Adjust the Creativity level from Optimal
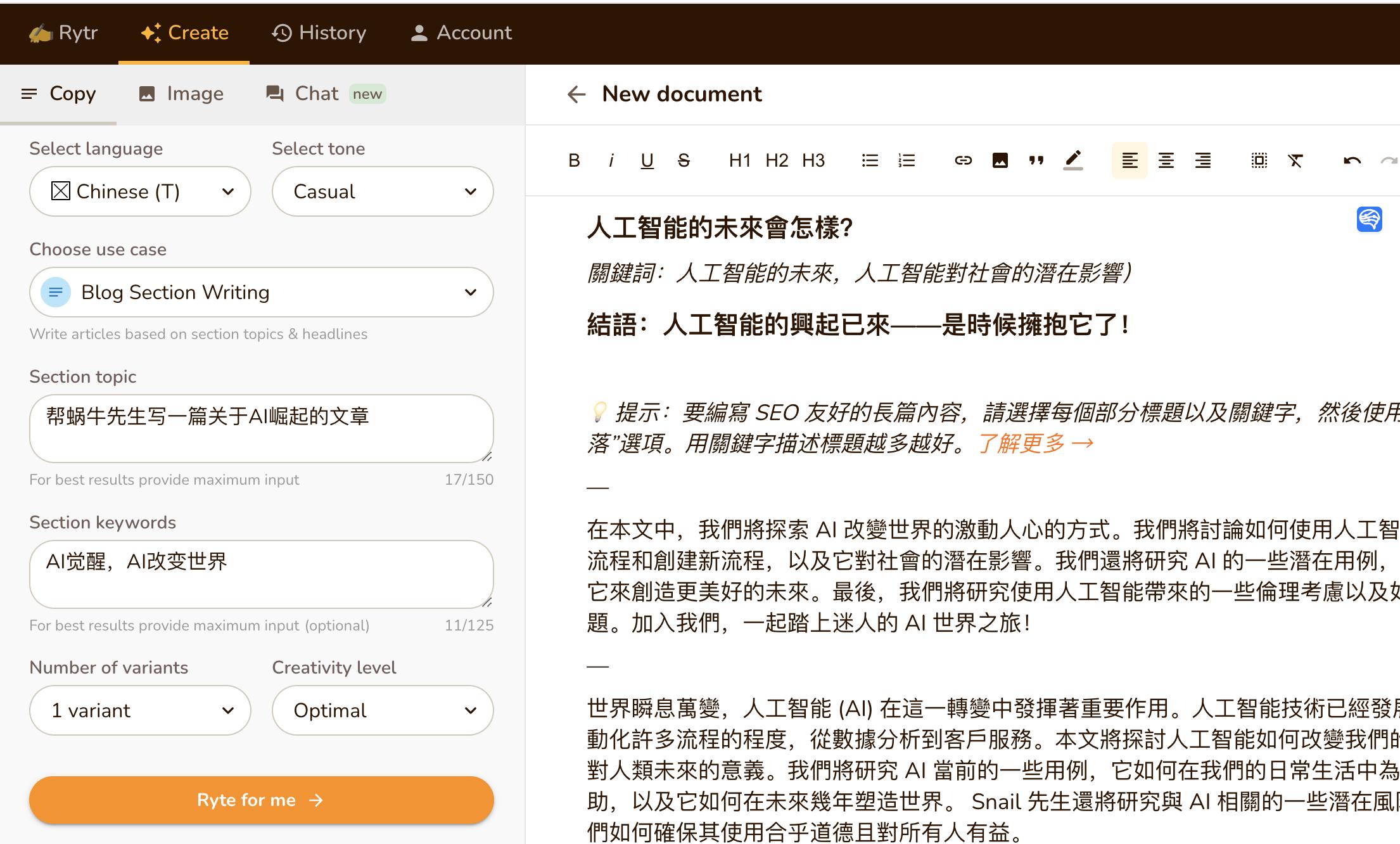Viewport: 1400px width, 844px height. click(x=382, y=710)
